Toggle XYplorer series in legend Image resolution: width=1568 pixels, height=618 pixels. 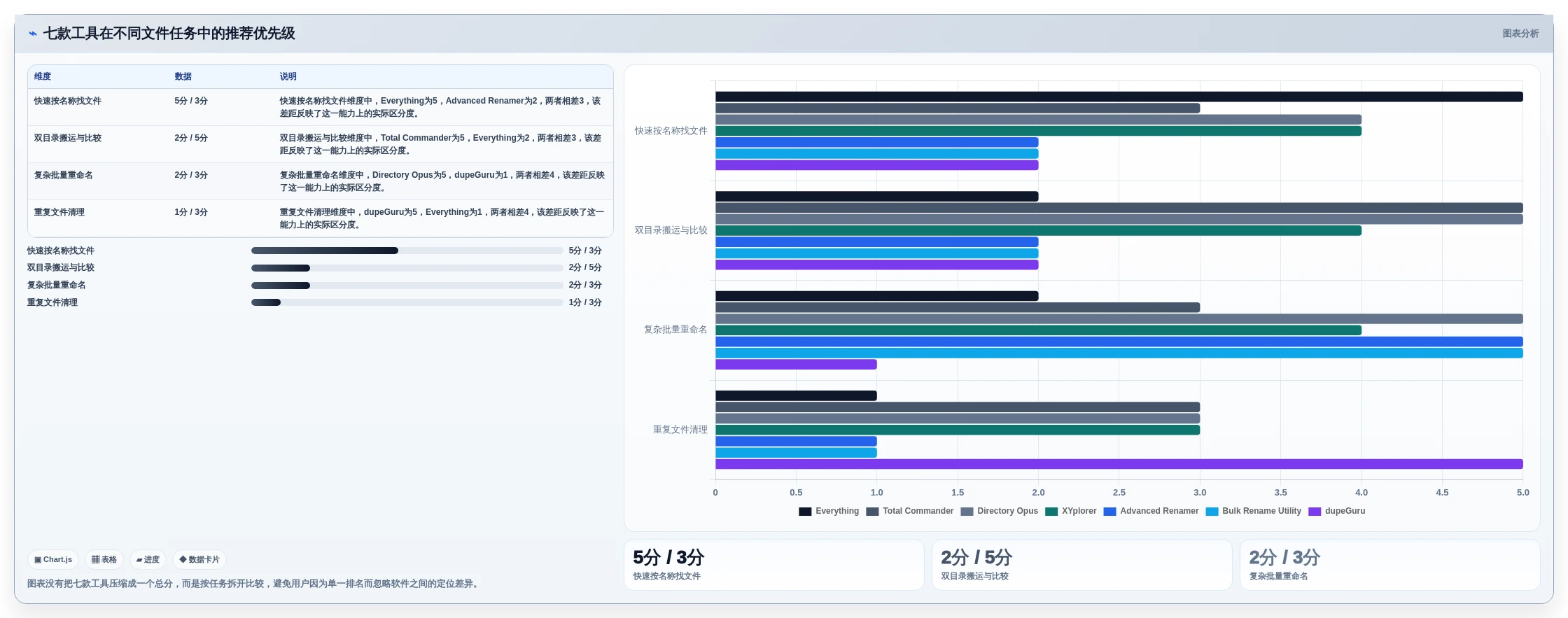pos(1071,511)
